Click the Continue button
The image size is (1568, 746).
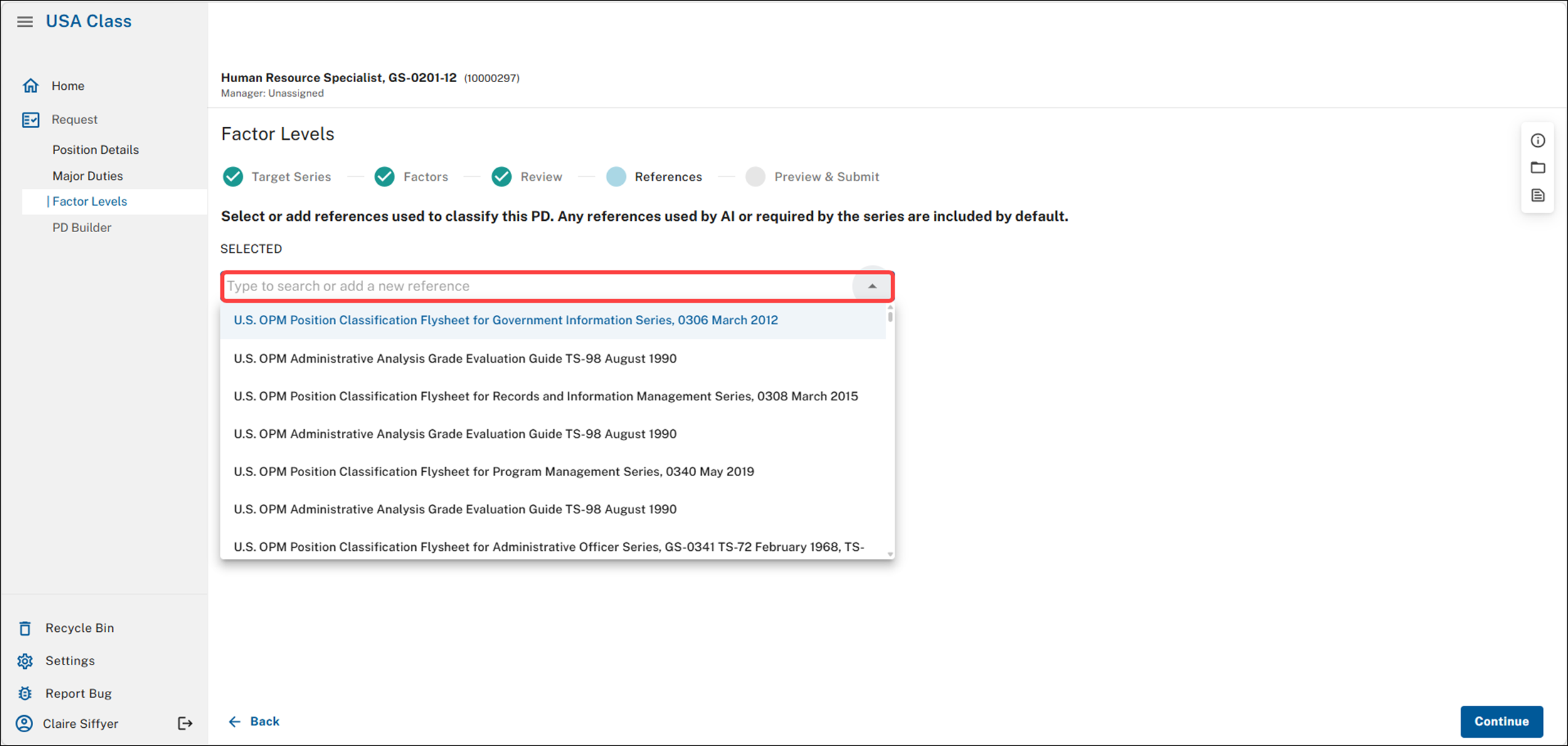(1502, 722)
